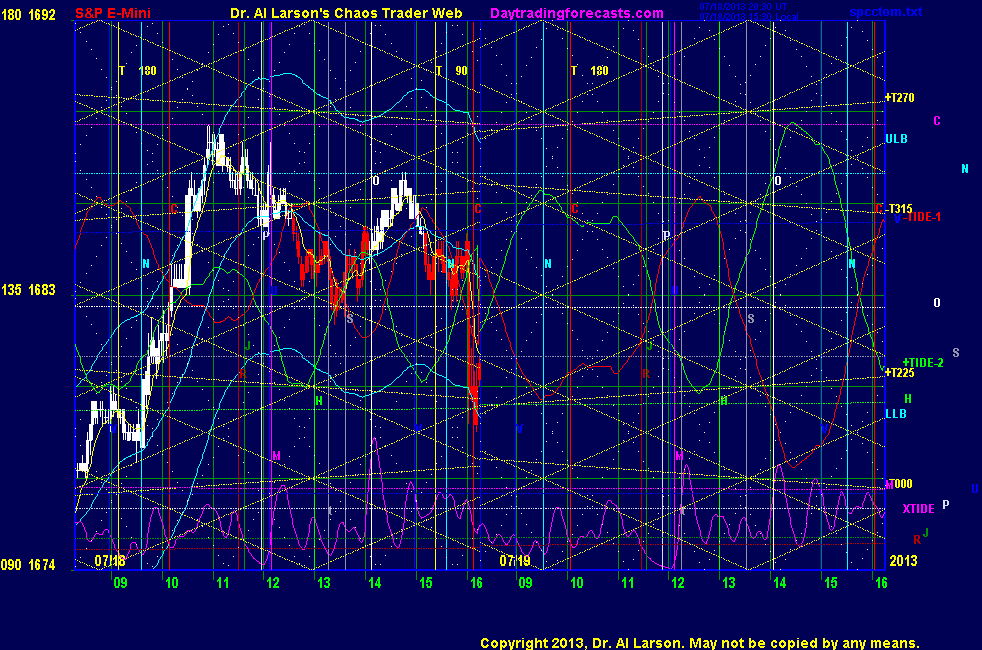Image resolution: width=982 pixels, height=650 pixels.
Task: Click the 090 1674 price axis label
Action: pos(28,565)
